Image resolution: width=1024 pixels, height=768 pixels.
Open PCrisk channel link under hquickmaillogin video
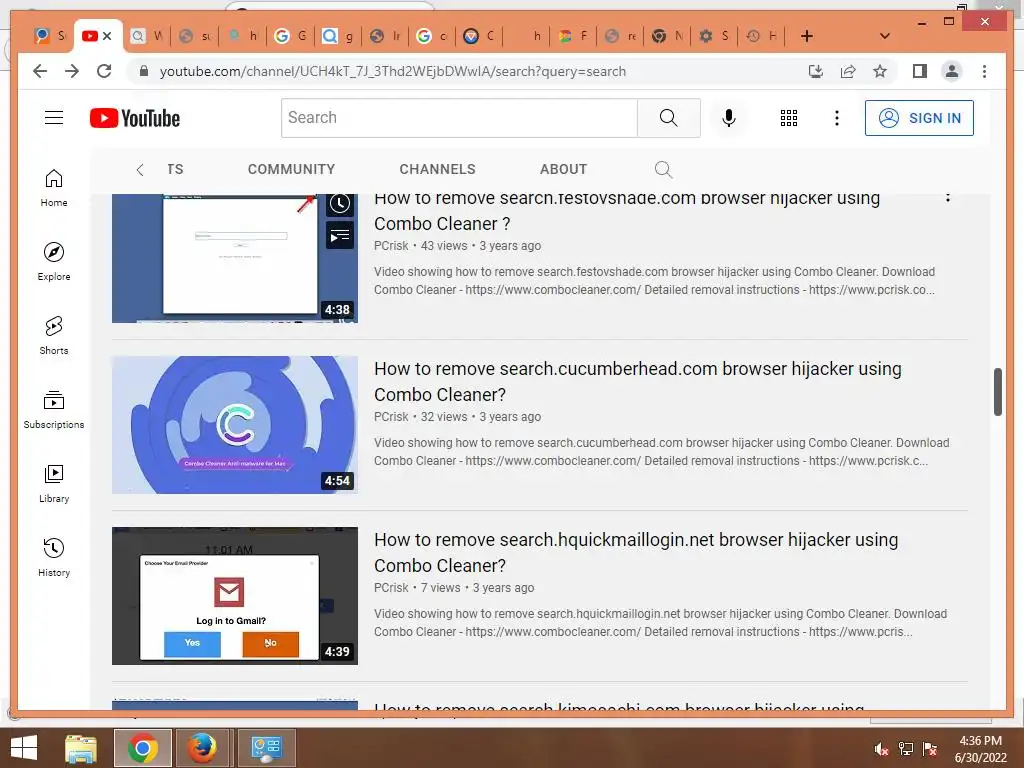coord(391,588)
